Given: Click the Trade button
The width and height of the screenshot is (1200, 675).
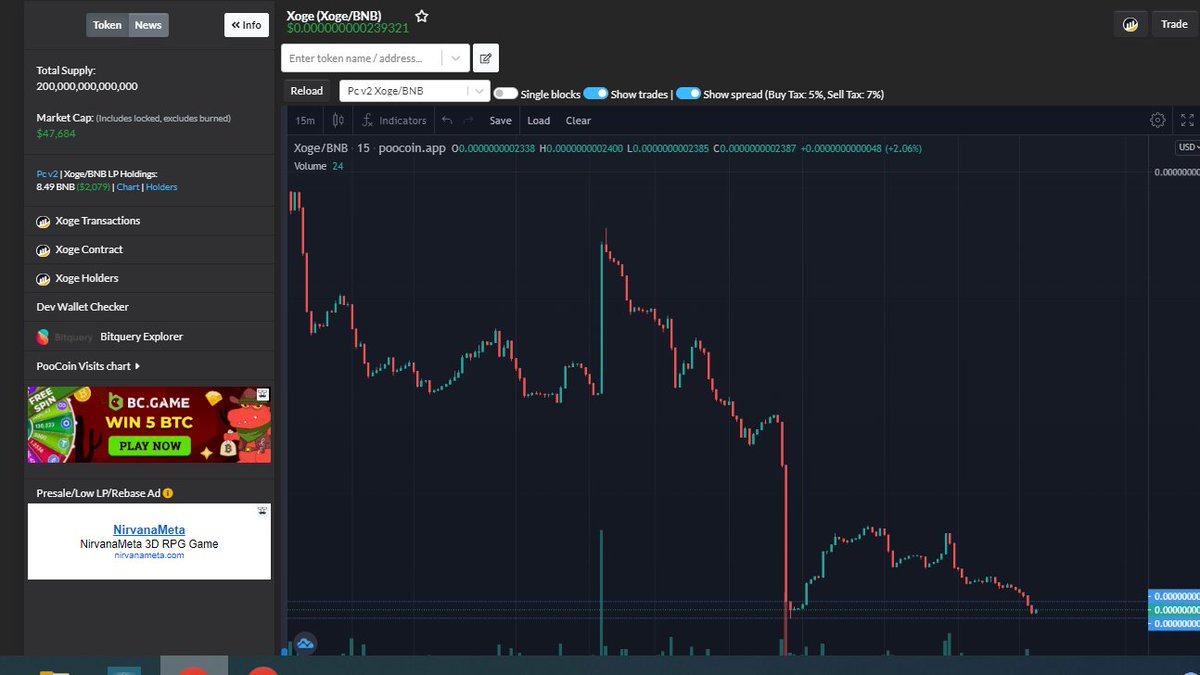Looking at the screenshot, I should (x=1174, y=24).
